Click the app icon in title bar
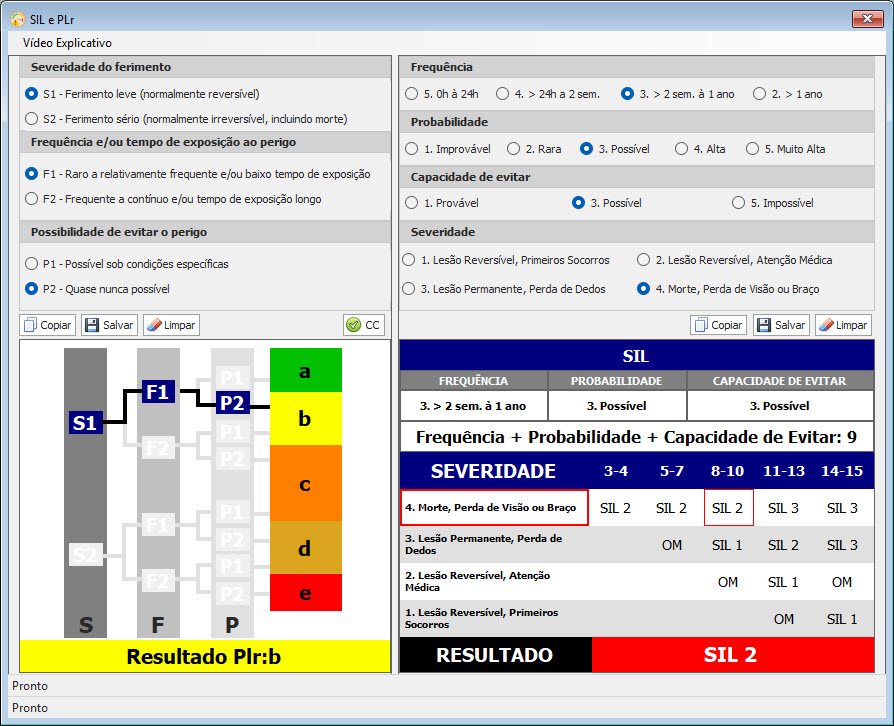 [18, 19]
